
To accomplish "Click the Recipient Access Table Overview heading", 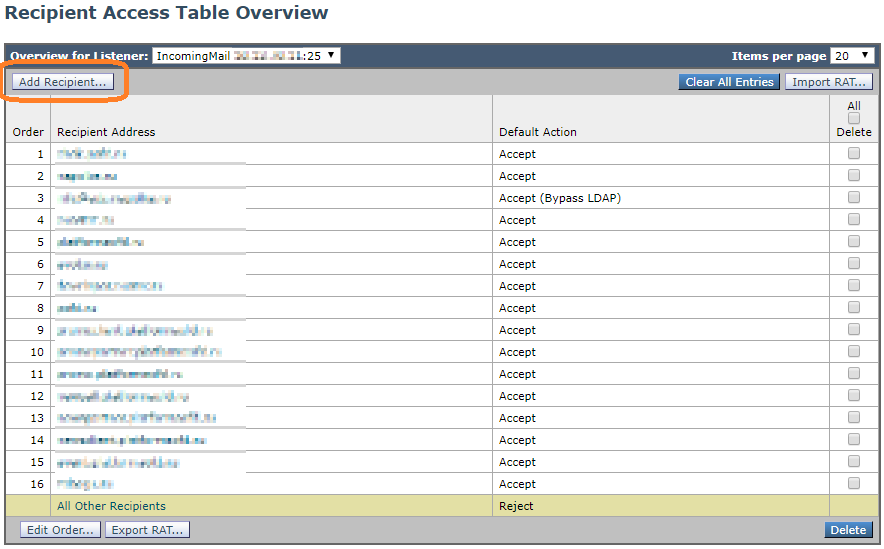I will pyautogui.click(x=166, y=12).
